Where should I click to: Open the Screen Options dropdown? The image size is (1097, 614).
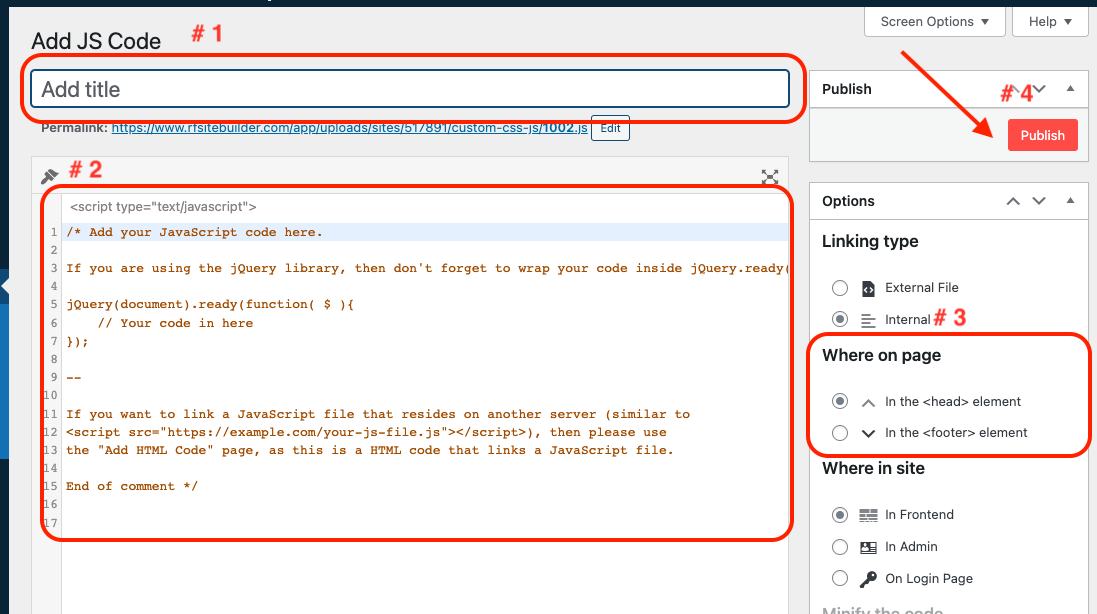click(935, 22)
